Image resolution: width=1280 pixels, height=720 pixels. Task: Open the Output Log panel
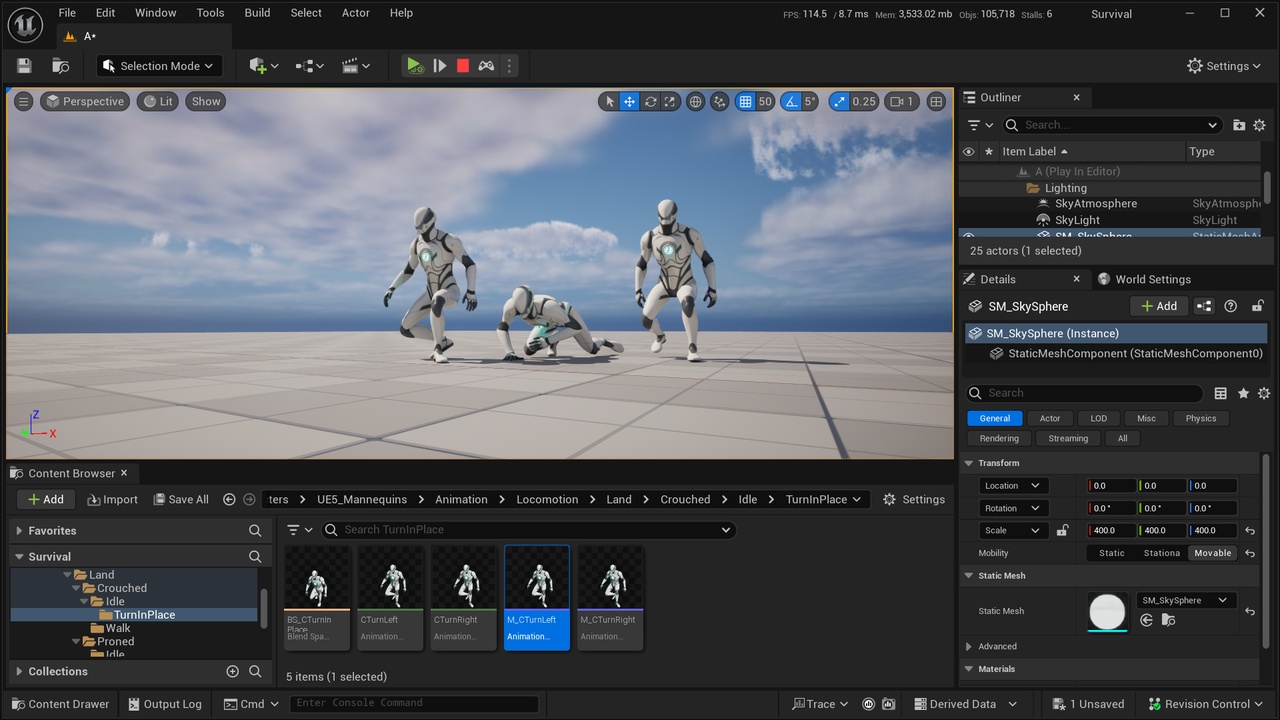click(165, 704)
